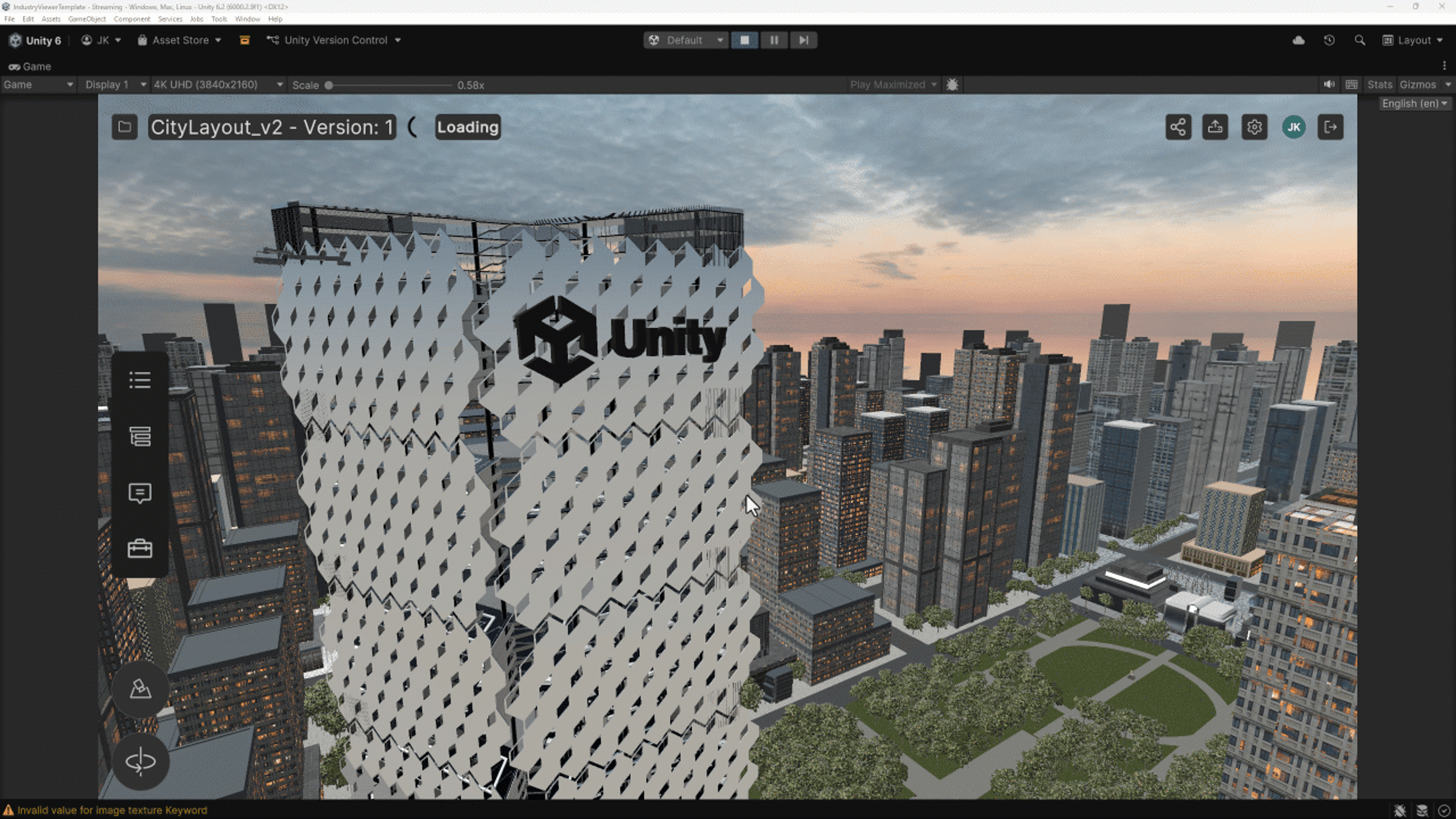Toggle mute audio in Game view
Viewport: 1456px width, 819px height.
(x=1329, y=85)
